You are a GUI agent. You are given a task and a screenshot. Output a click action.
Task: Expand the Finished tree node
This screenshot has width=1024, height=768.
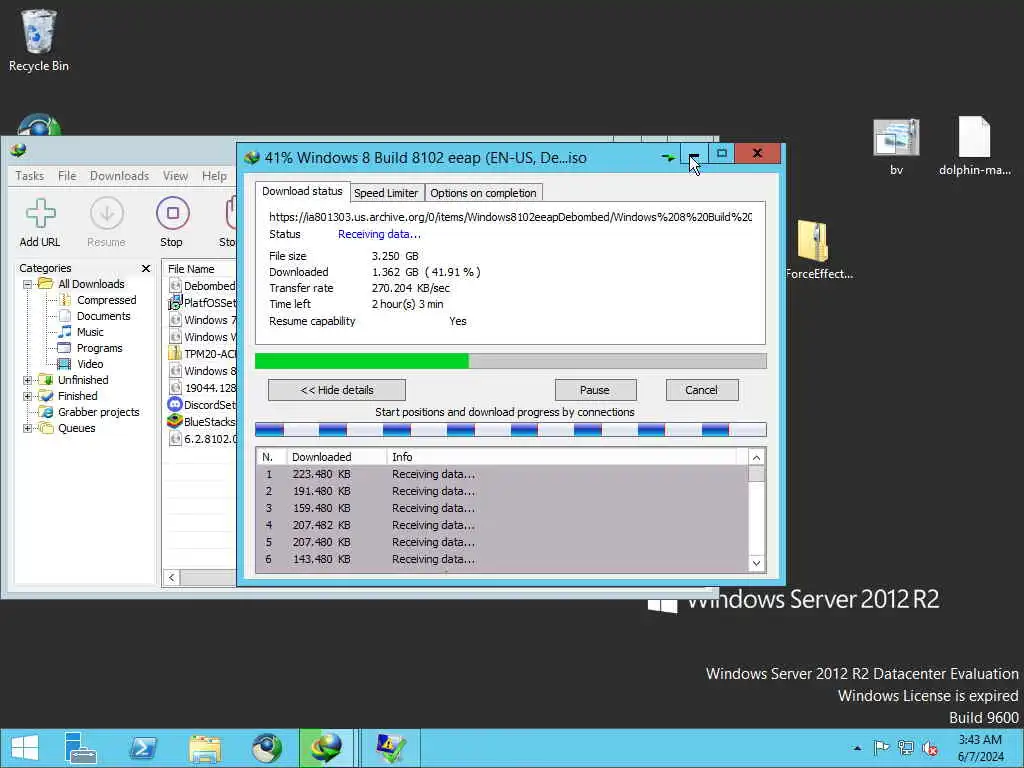[x=27, y=396]
